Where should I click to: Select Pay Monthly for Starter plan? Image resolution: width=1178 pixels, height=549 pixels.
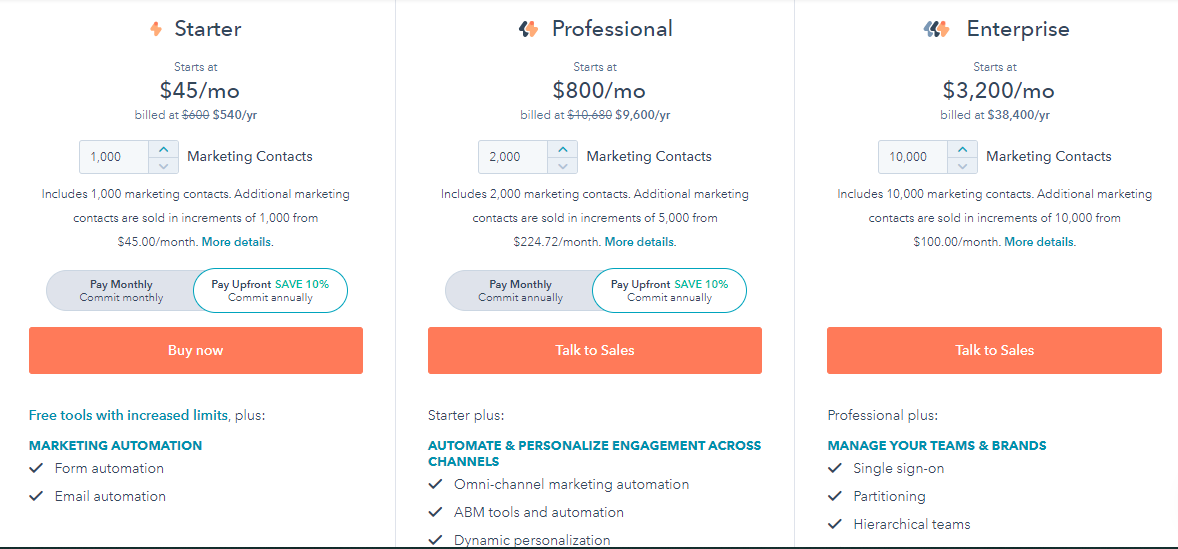pos(121,291)
